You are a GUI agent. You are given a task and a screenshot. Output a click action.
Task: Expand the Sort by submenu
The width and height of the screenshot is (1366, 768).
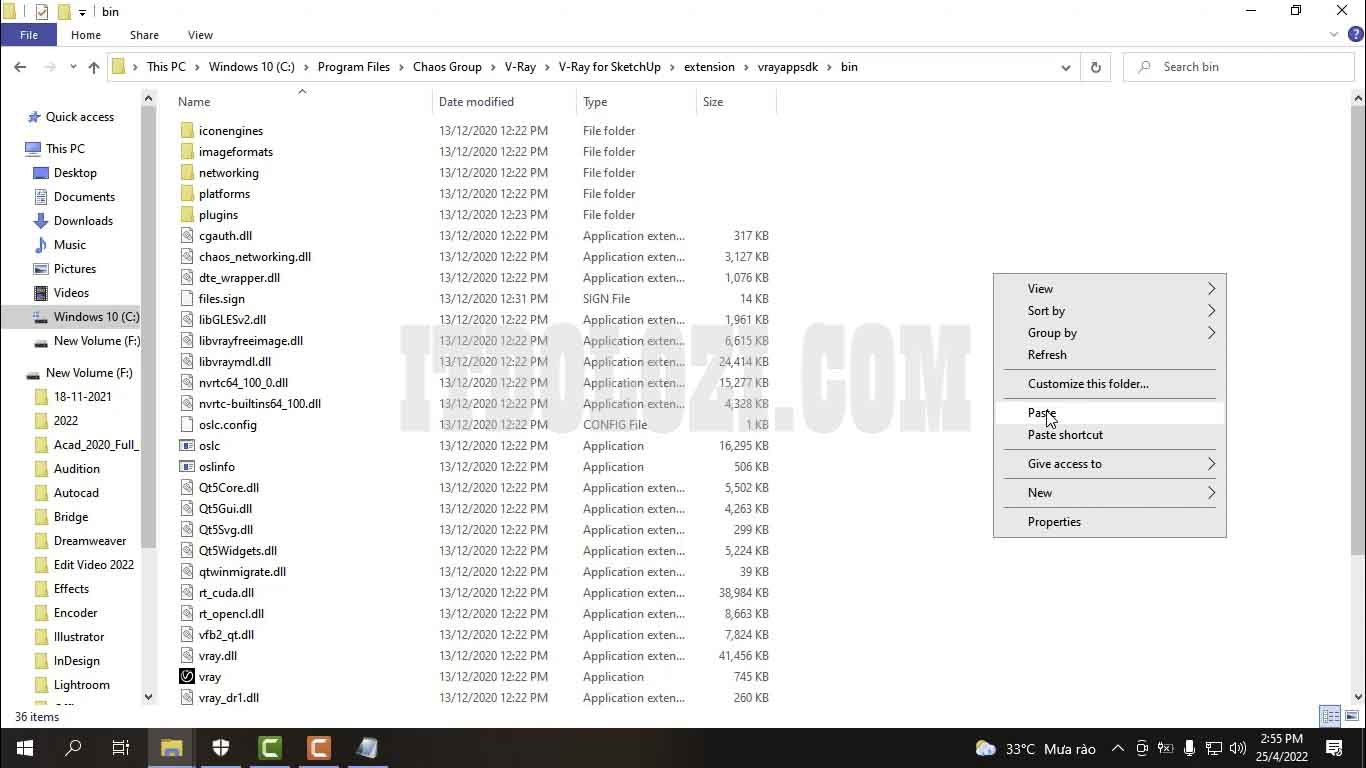tap(1109, 311)
